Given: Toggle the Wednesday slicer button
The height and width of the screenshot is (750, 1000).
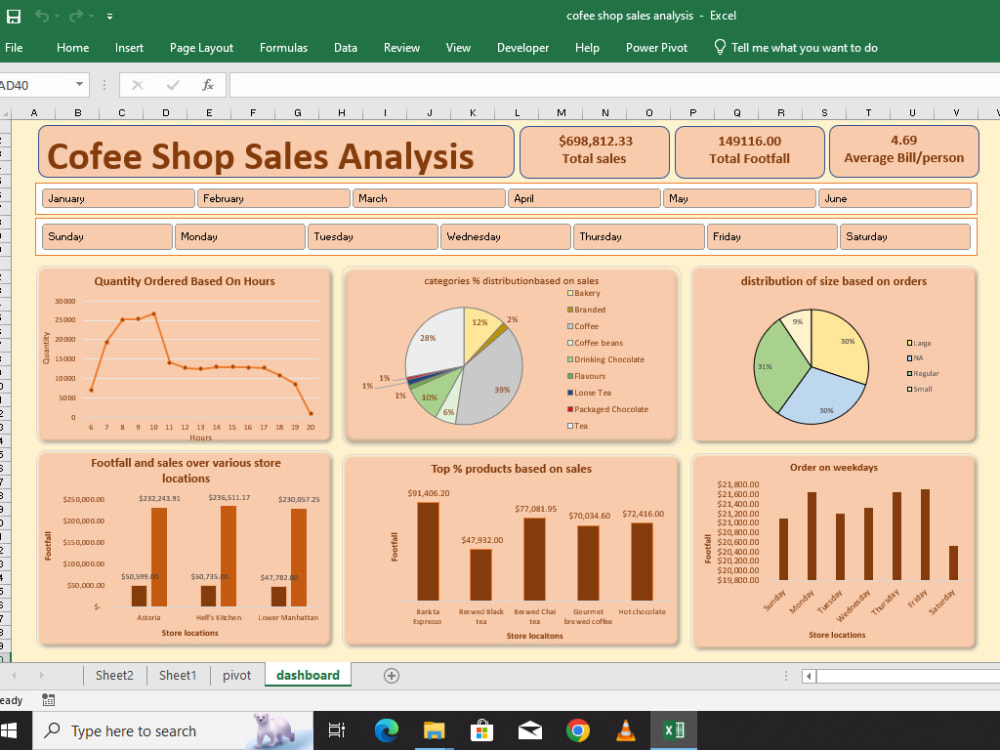Looking at the screenshot, I should click(x=505, y=236).
